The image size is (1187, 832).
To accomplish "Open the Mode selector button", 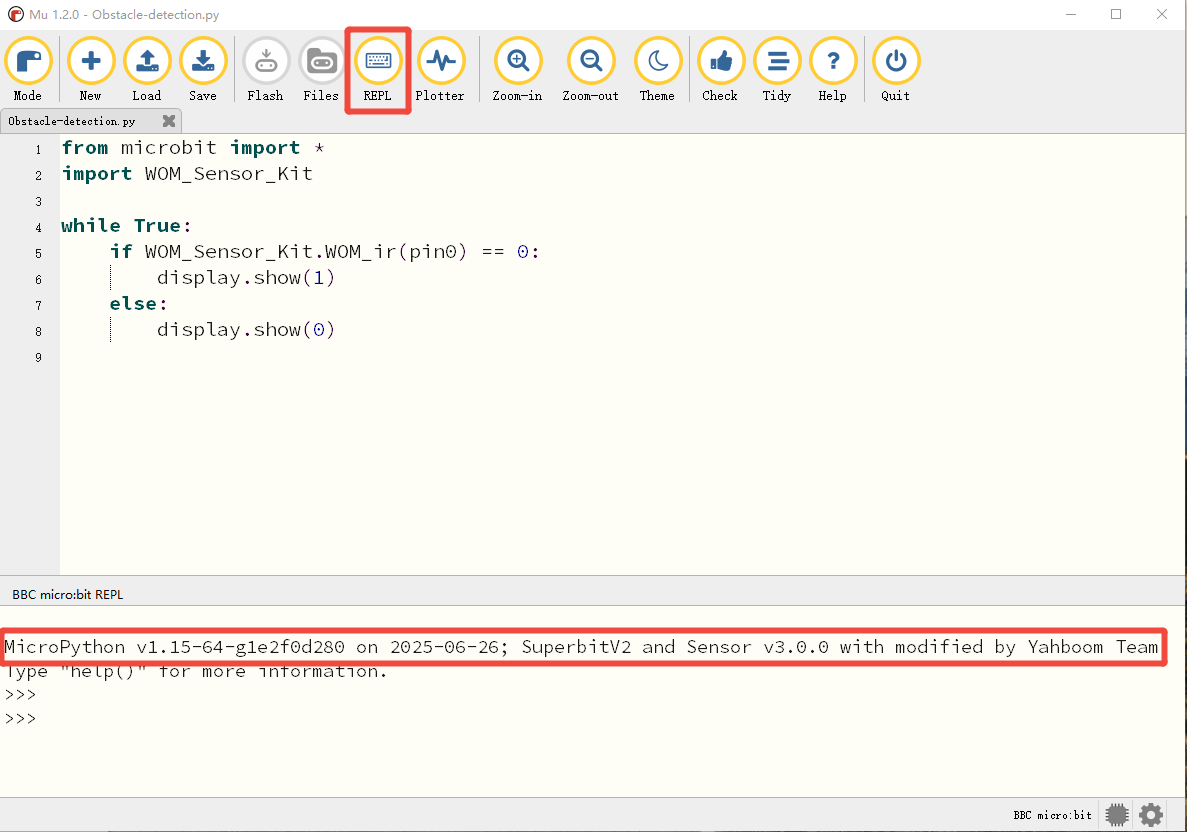I will click(28, 70).
